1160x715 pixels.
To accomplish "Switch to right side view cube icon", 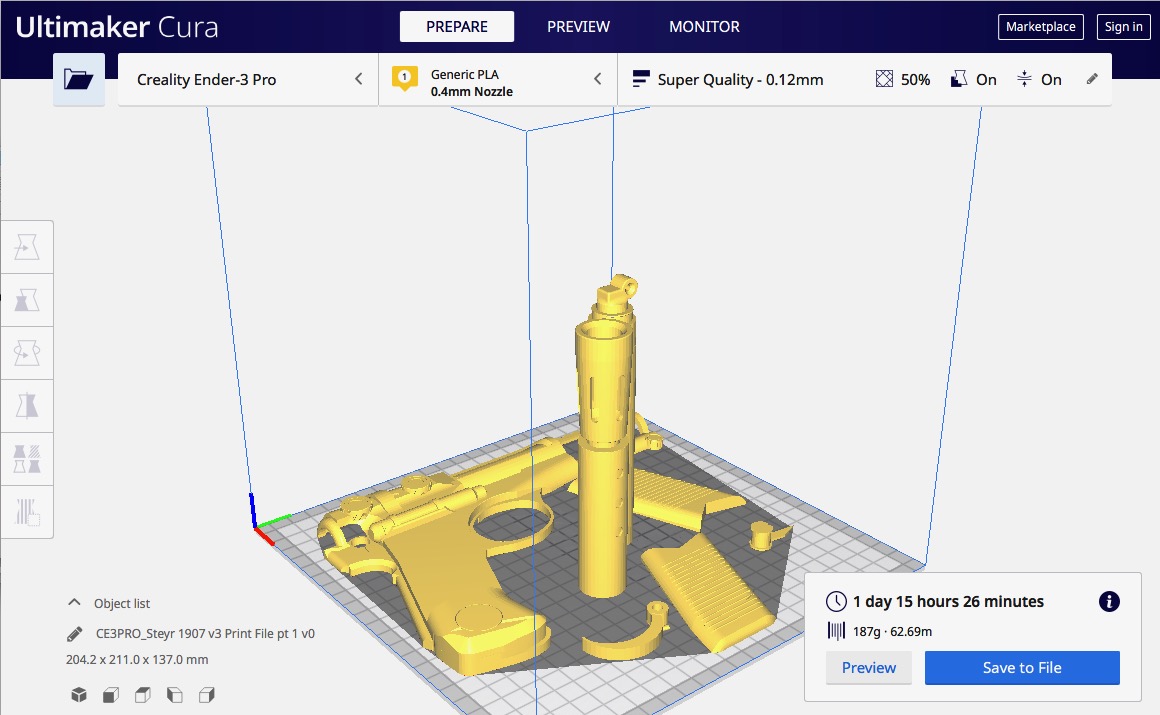I will click(207, 694).
